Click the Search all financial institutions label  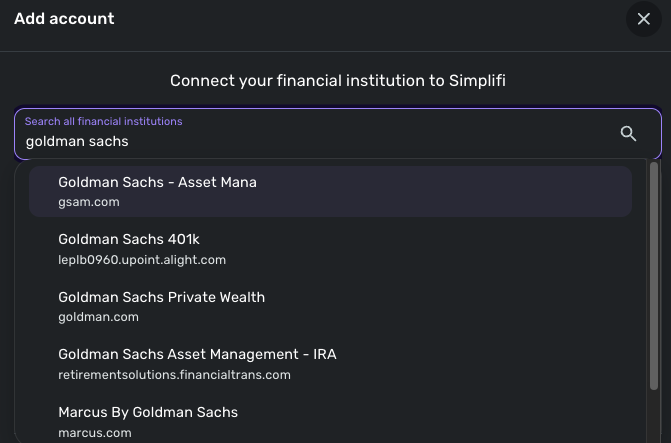tap(103, 121)
